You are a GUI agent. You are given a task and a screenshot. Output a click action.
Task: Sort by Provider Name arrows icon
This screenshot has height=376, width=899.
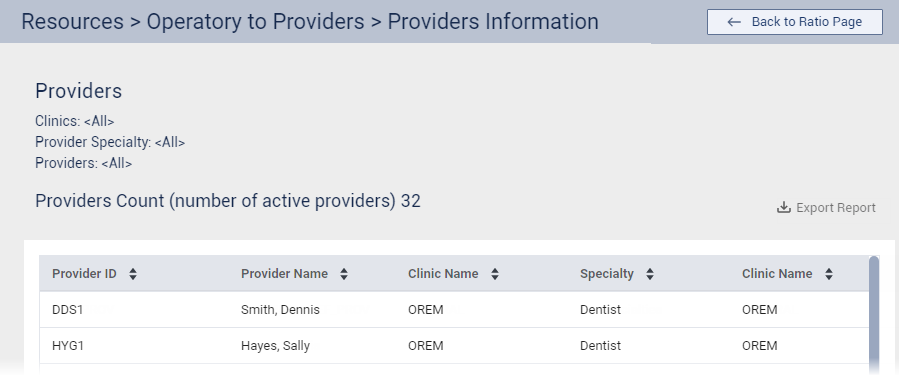tap(344, 274)
